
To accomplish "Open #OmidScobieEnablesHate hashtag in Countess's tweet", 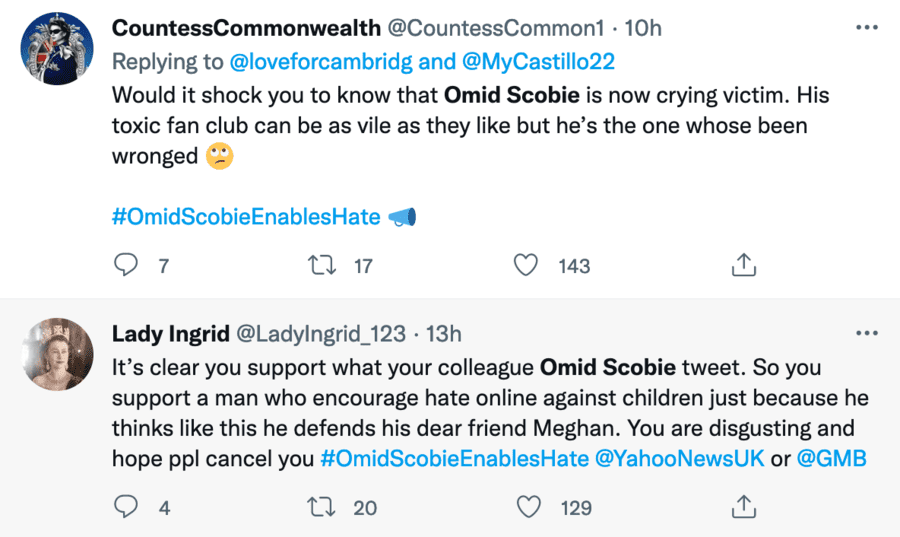I will coord(246,217).
